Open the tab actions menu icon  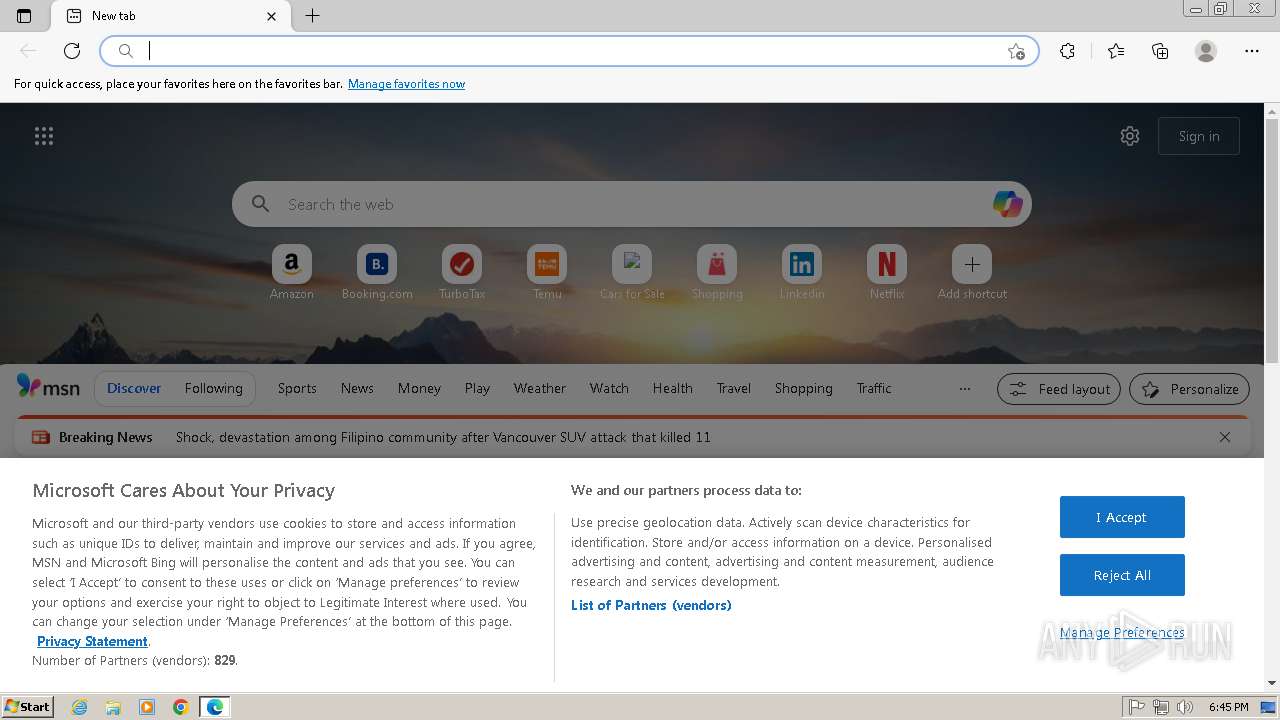coord(24,16)
